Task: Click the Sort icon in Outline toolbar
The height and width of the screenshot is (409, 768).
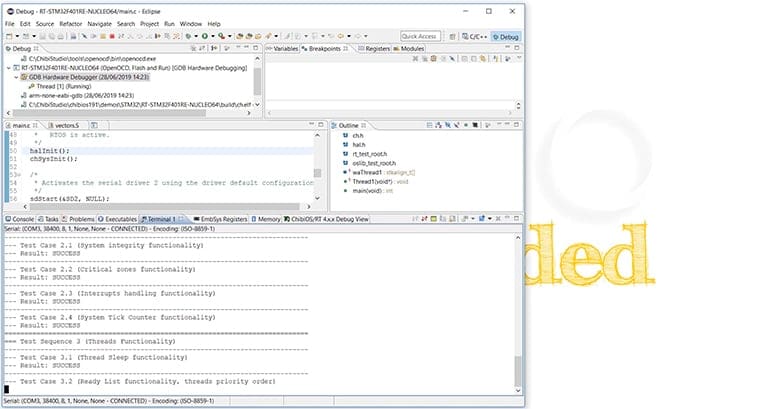Action: [x=438, y=125]
